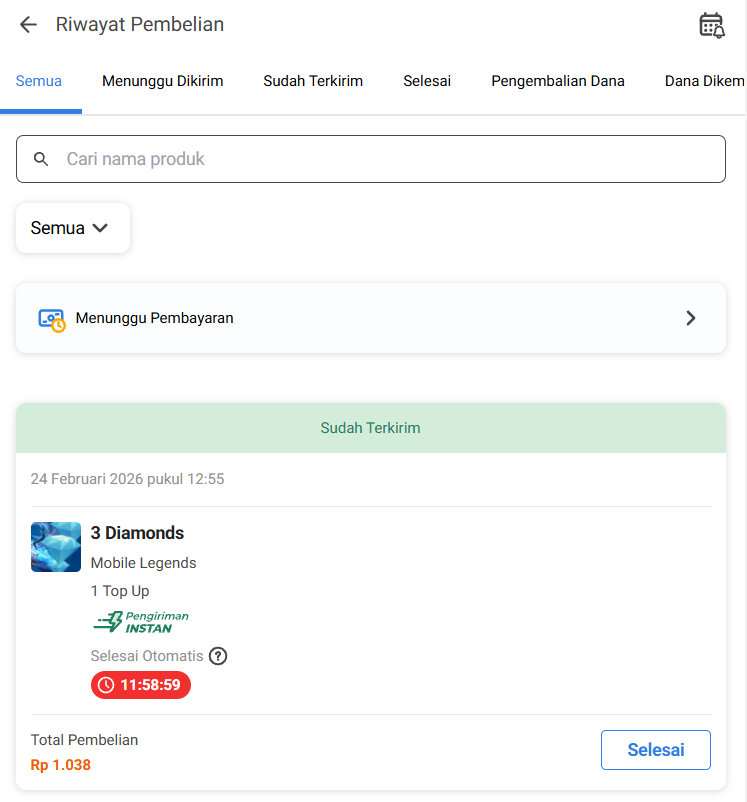Click the Pengiriman Instan logo
The height and width of the screenshot is (802, 747).
click(141, 622)
